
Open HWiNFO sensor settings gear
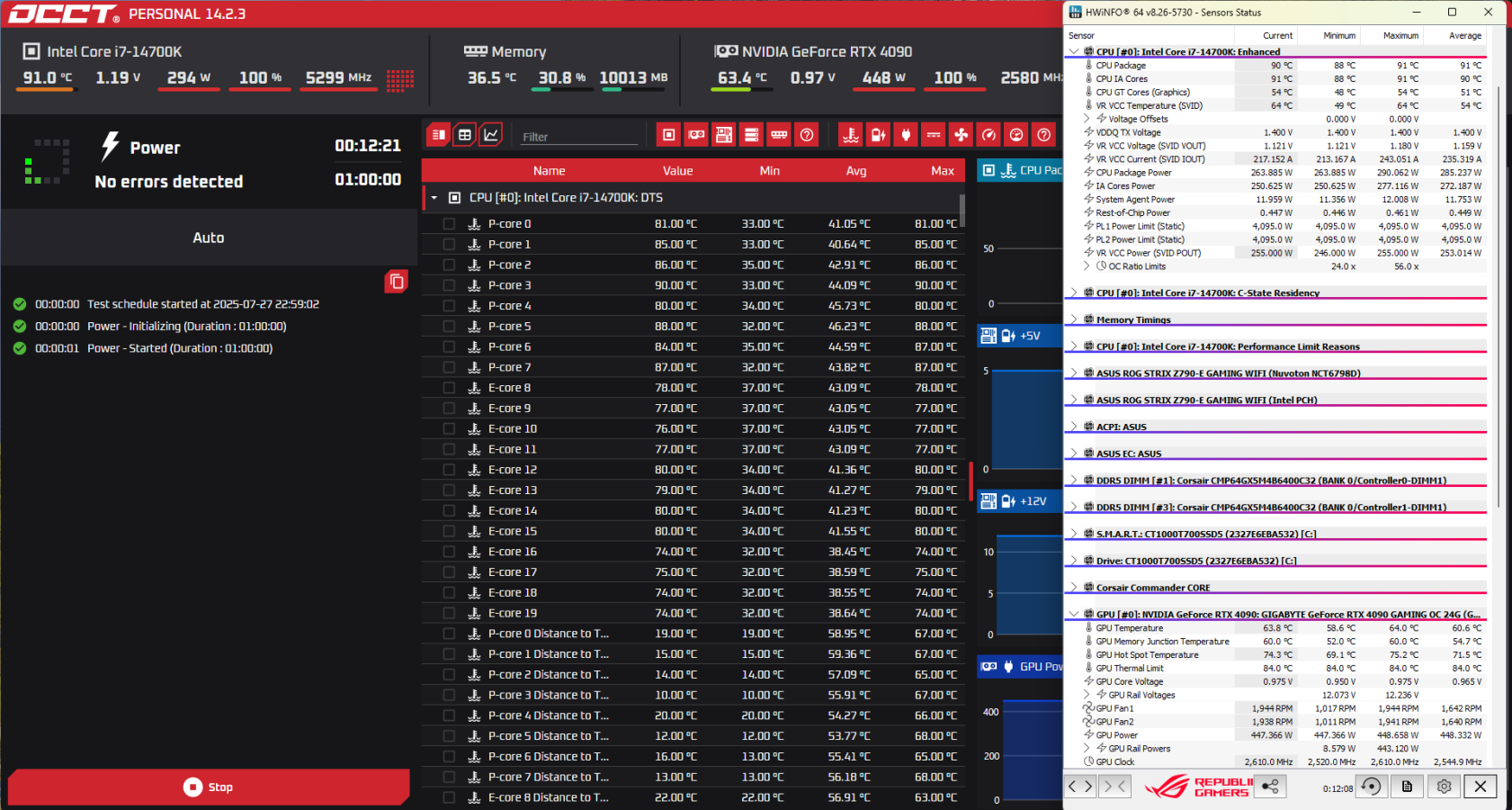coord(1444,787)
